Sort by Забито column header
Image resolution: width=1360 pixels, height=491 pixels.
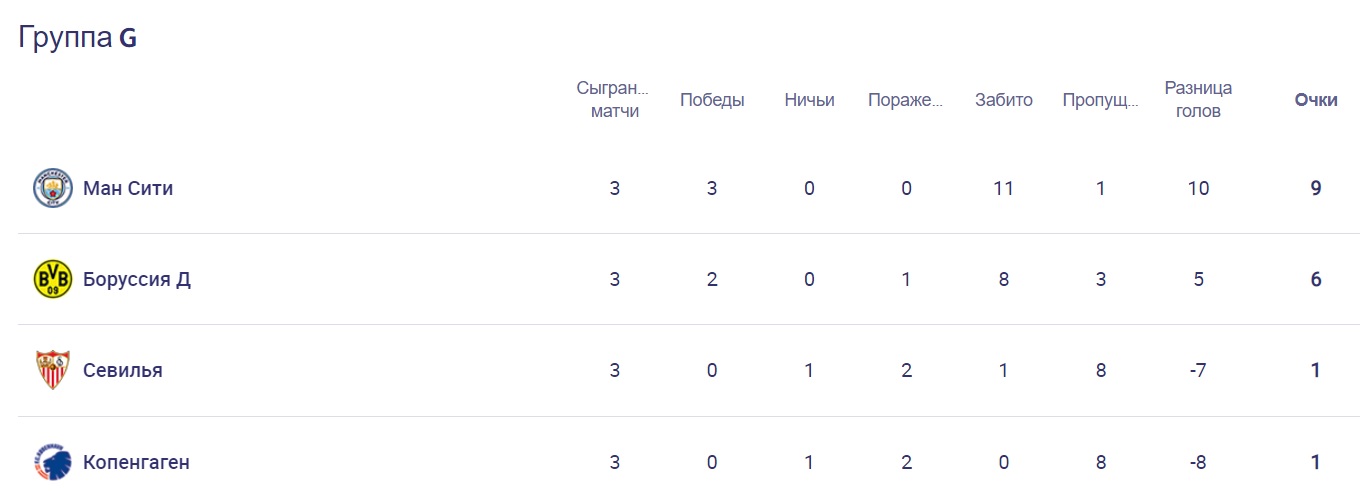(x=1003, y=100)
